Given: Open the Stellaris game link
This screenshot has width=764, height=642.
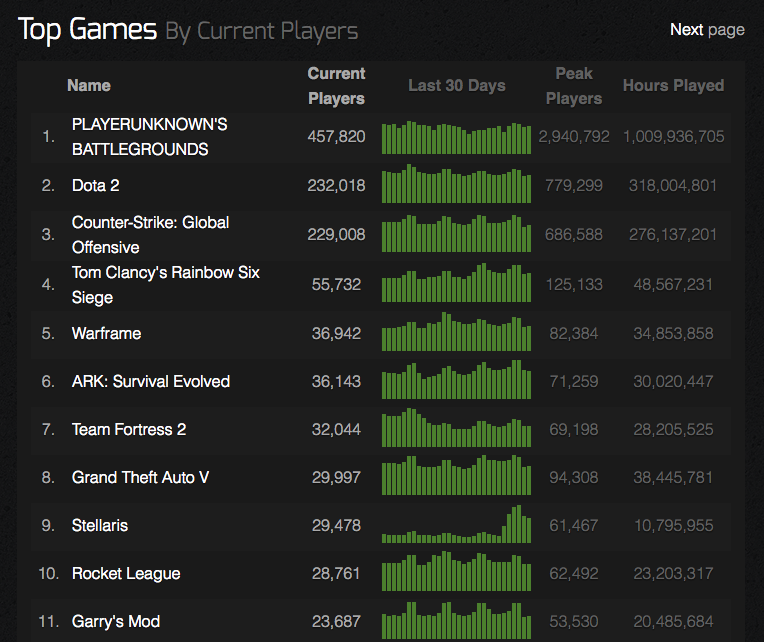Looking at the screenshot, I should click(x=100, y=526).
